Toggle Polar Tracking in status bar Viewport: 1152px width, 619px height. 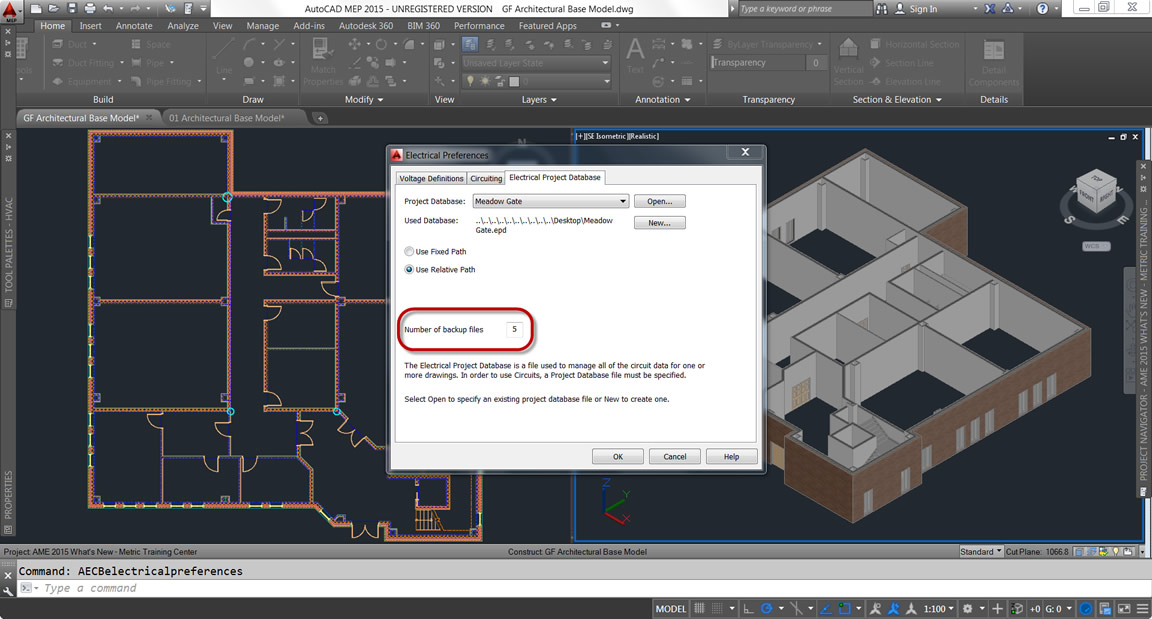767,609
